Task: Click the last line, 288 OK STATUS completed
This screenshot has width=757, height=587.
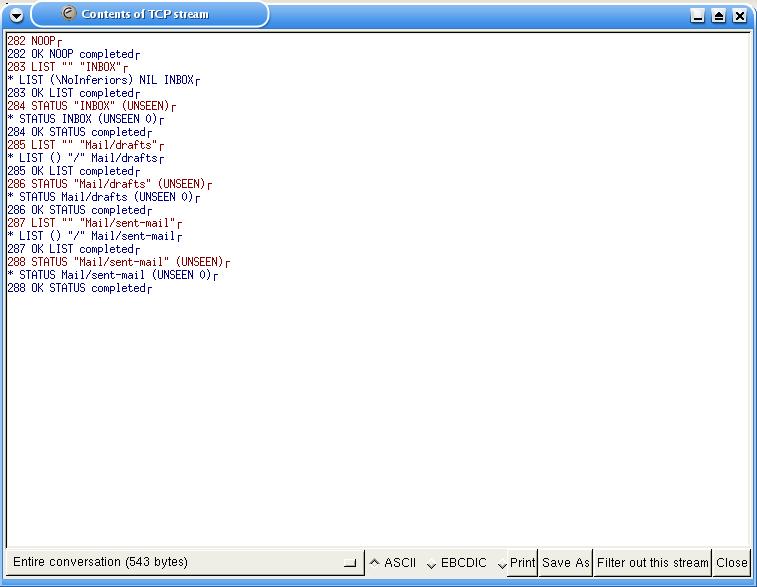Action: [x=77, y=288]
